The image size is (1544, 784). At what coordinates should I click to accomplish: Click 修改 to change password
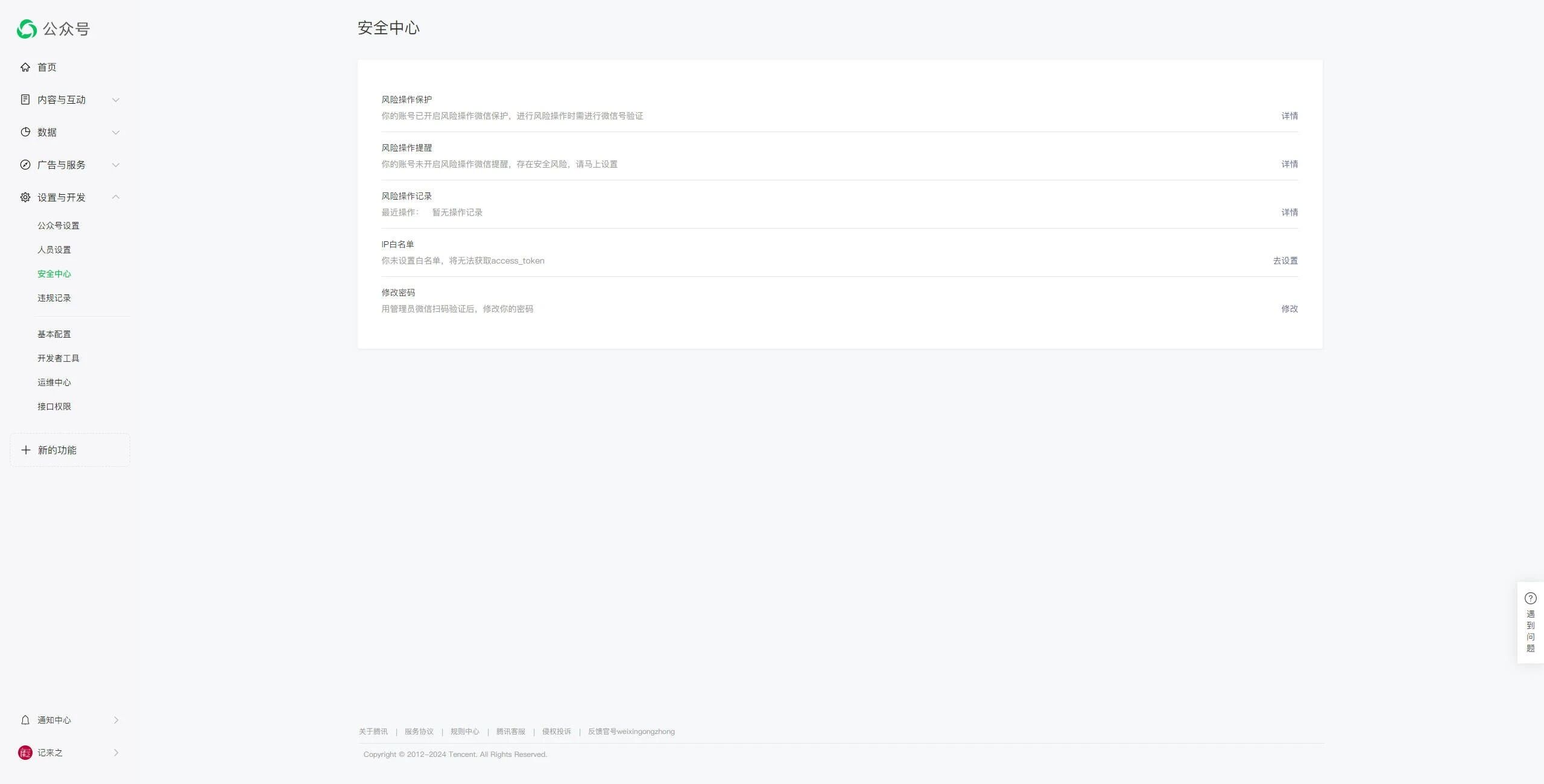point(1289,309)
